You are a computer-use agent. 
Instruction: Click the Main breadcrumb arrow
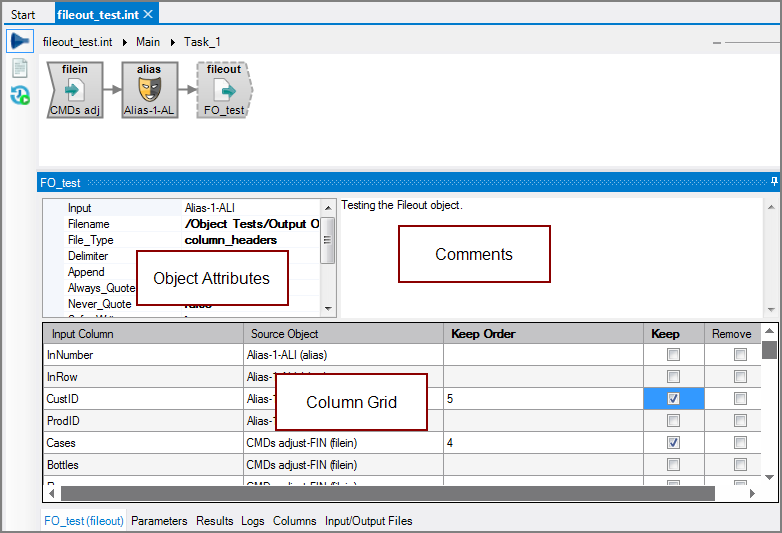(x=174, y=42)
